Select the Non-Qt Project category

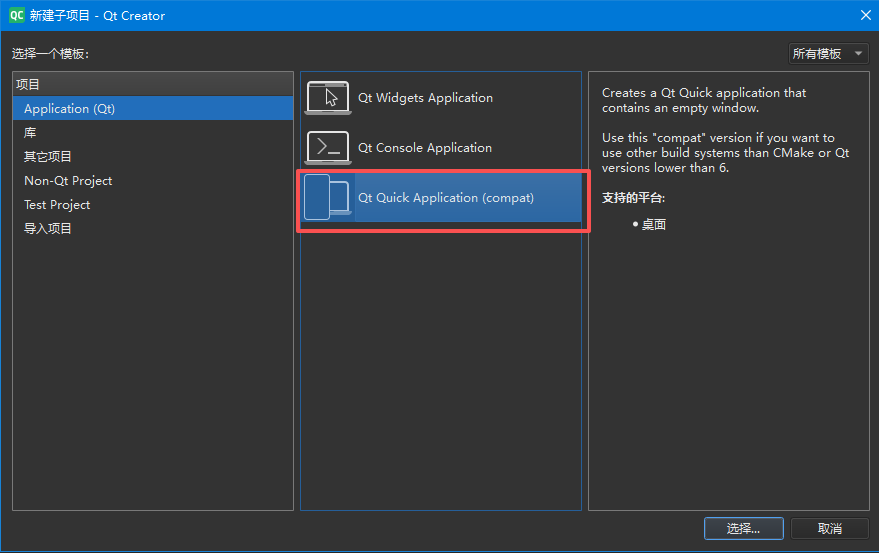pyautogui.click(x=153, y=181)
